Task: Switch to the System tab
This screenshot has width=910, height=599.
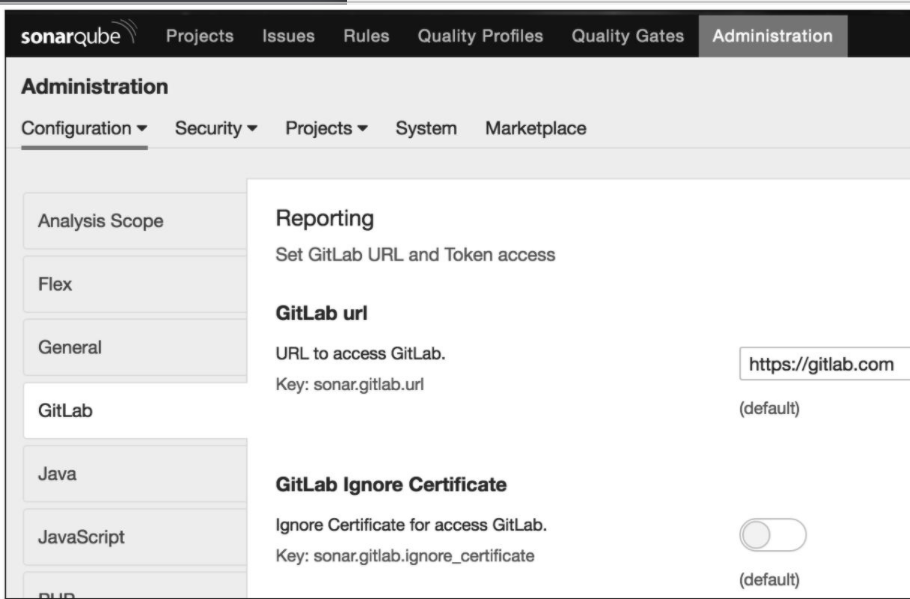Action: [426, 128]
